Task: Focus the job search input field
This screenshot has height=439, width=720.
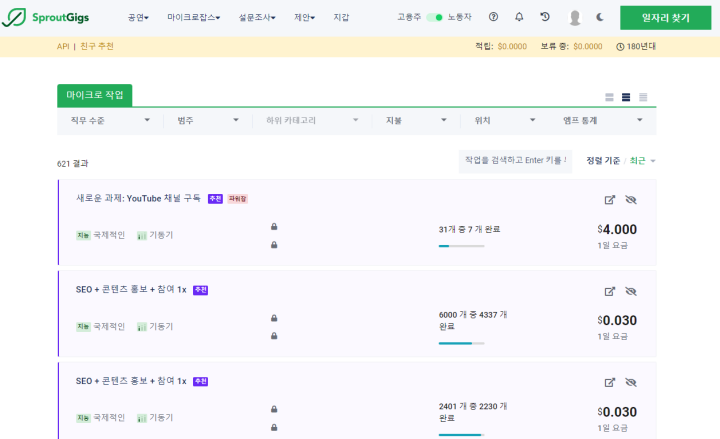Action: tap(515, 161)
